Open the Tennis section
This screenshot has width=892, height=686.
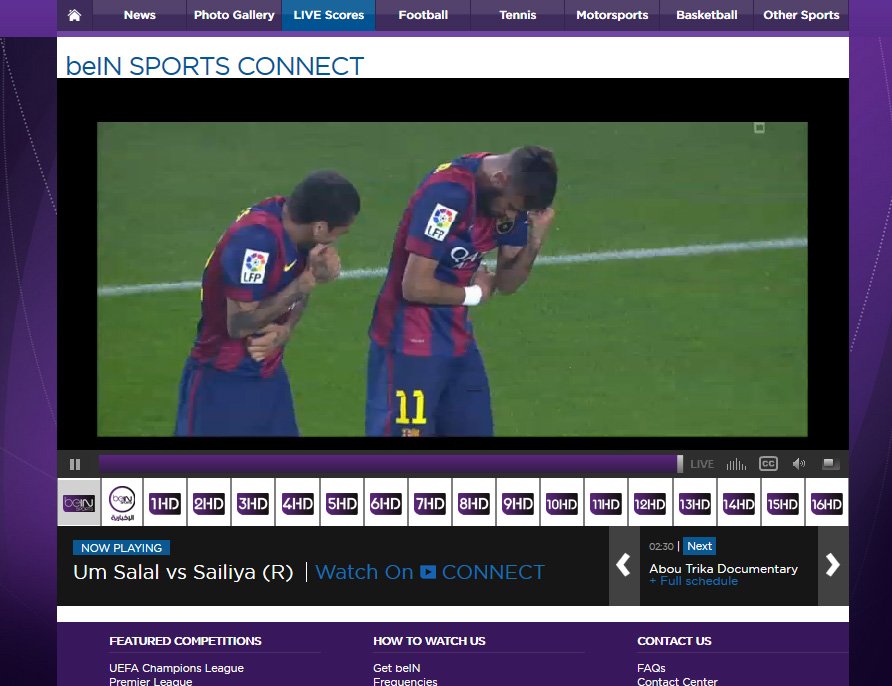tap(517, 15)
